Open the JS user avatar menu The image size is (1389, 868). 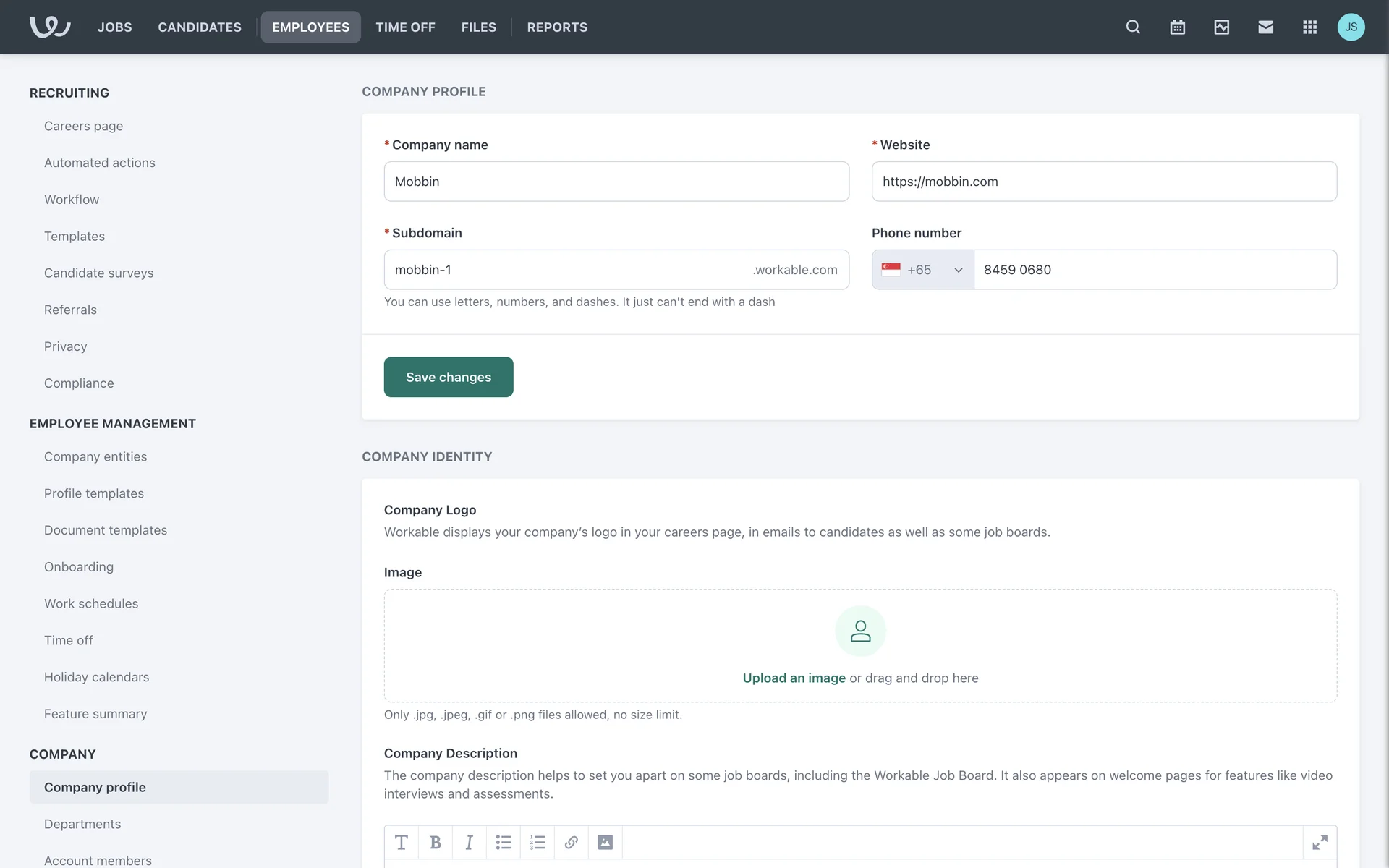[1351, 27]
